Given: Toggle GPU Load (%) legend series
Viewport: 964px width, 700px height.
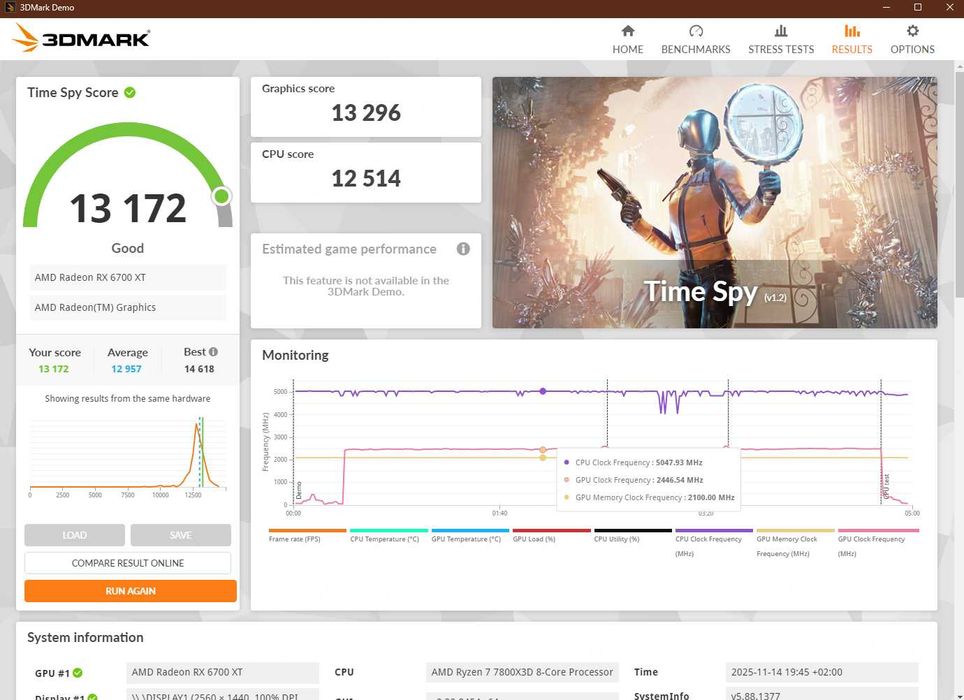Looking at the screenshot, I should tap(551, 535).
